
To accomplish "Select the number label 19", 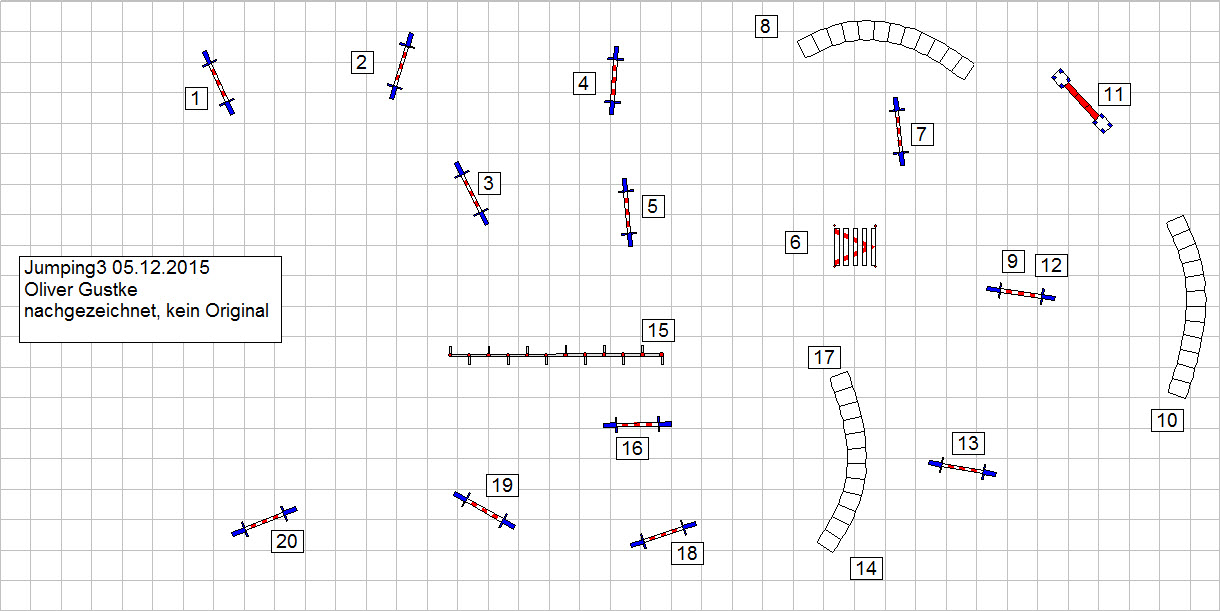I will coord(502,485).
